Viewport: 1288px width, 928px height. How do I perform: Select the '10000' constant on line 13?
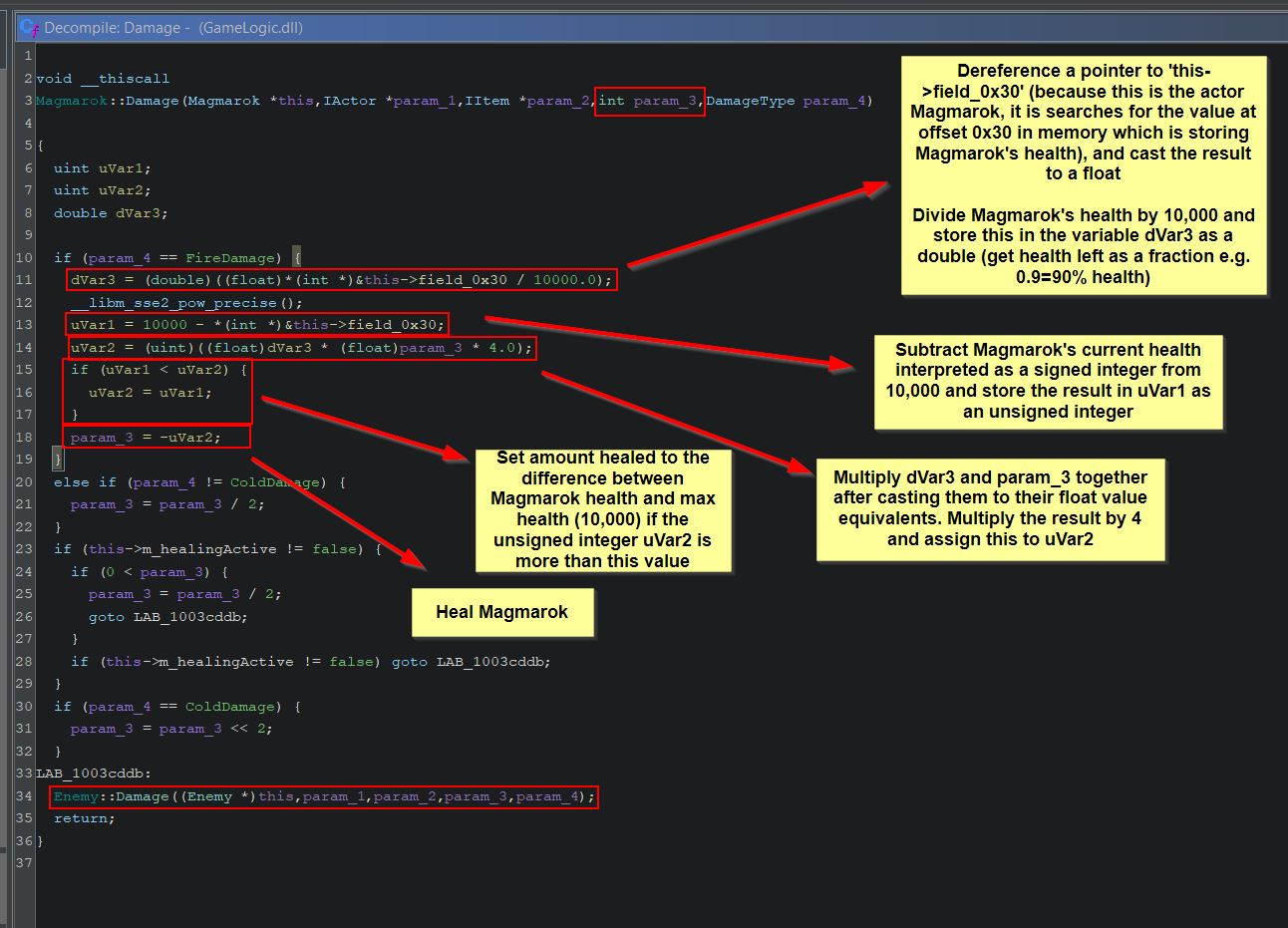163,325
